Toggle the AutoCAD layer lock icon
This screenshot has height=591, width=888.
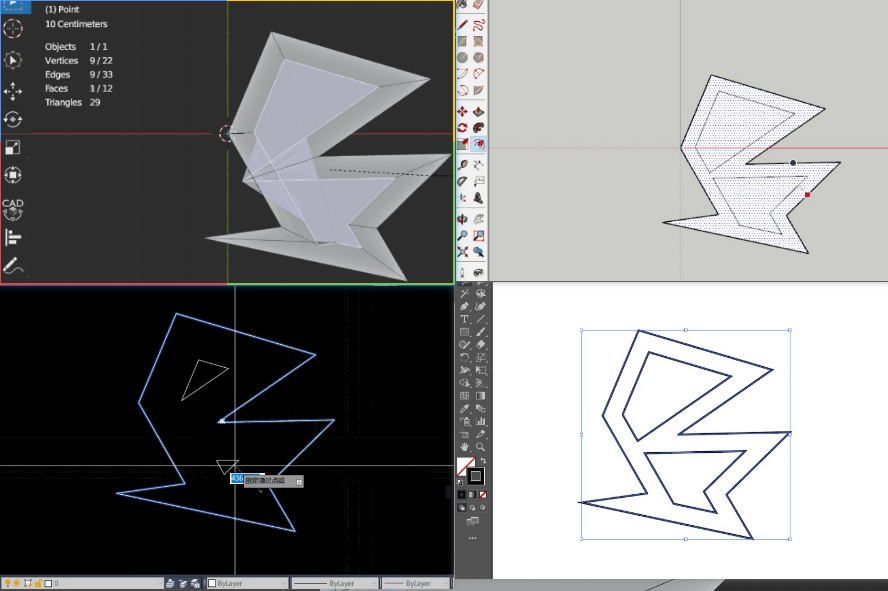tap(38, 583)
